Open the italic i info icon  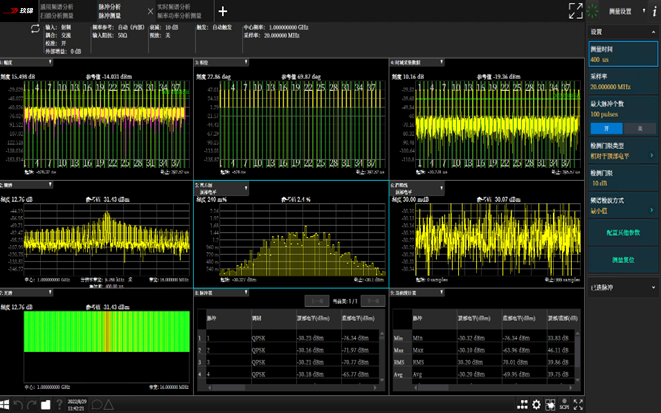[654, 11]
